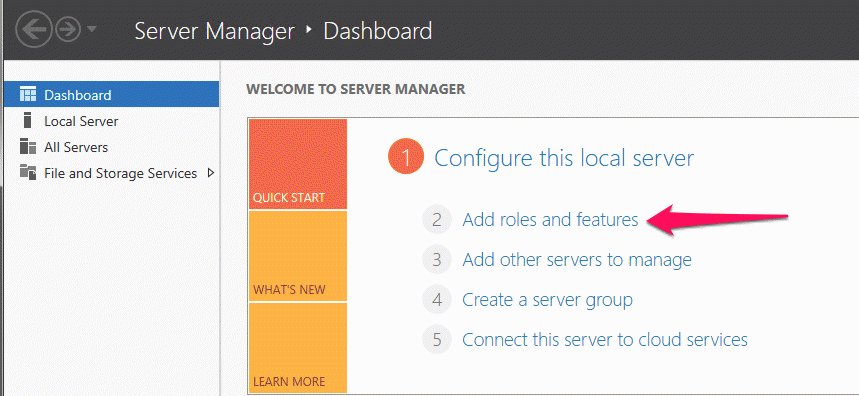The image size is (859, 396).
Task: Open File and Storage Services
Action: coord(121,174)
